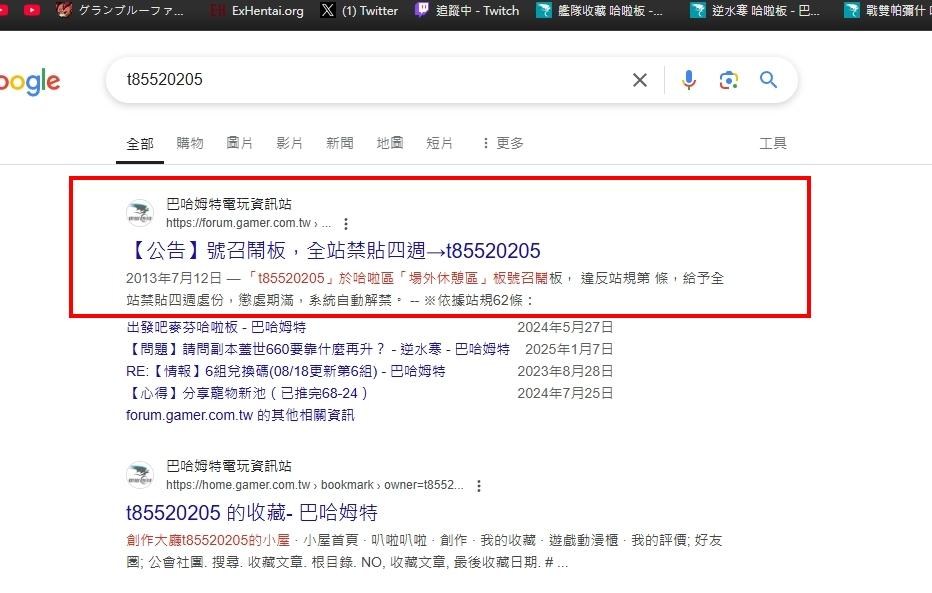This screenshot has height=593, width=932.
Task: Clear the search query with X
Action: click(640, 80)
